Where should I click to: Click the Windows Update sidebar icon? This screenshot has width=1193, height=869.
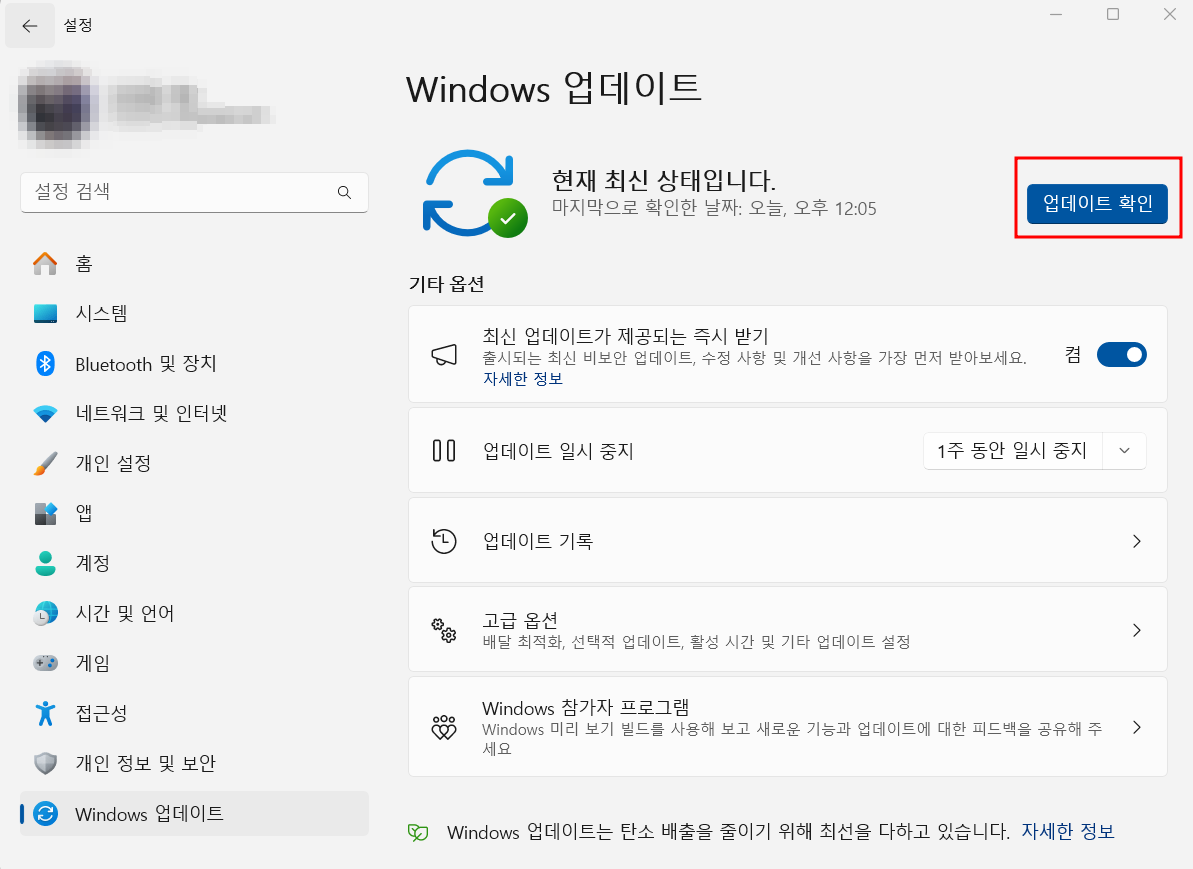pyautogui.click(x=45, y=813)
